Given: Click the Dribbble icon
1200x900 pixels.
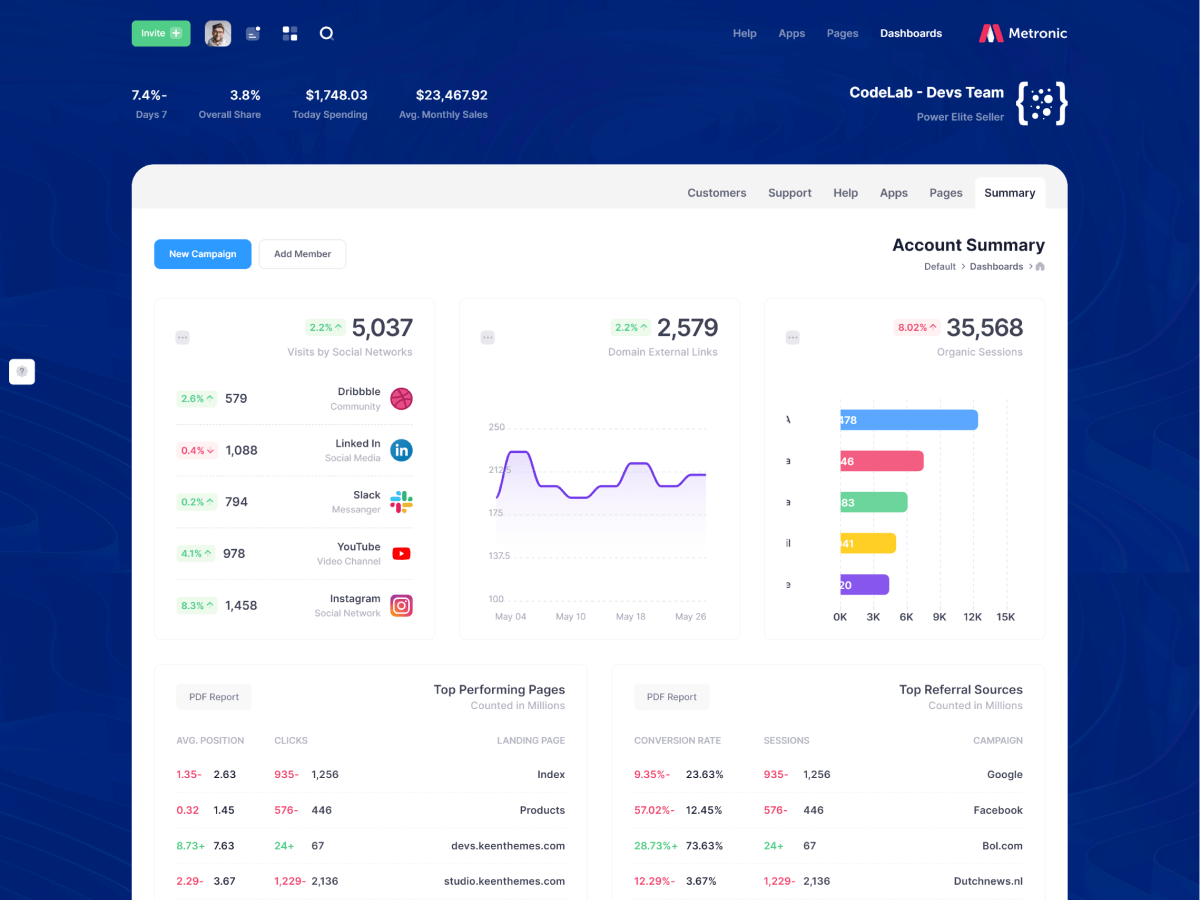Looking at the screenshot, I should (x=401, y=399).
